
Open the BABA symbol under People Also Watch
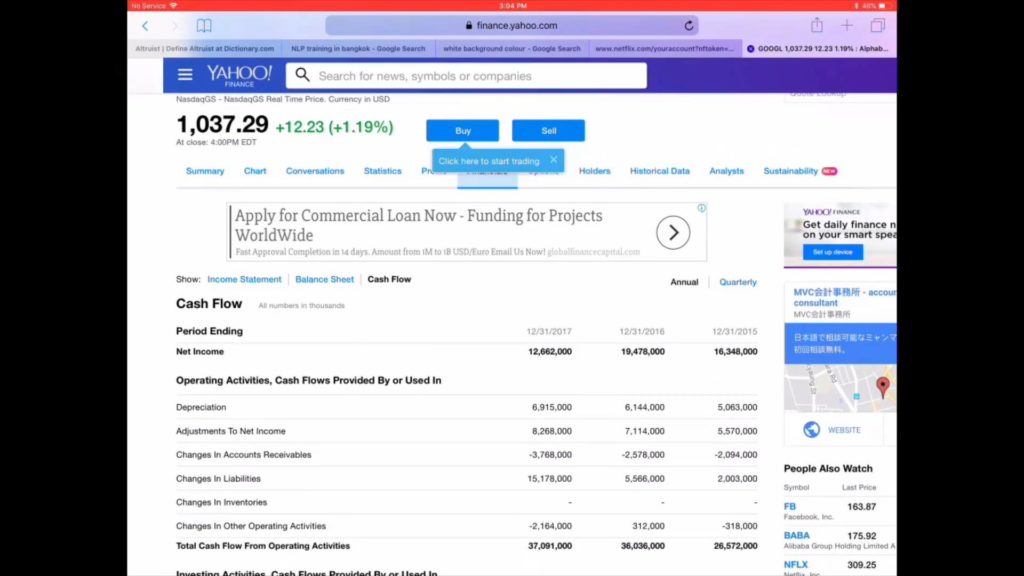796,536
